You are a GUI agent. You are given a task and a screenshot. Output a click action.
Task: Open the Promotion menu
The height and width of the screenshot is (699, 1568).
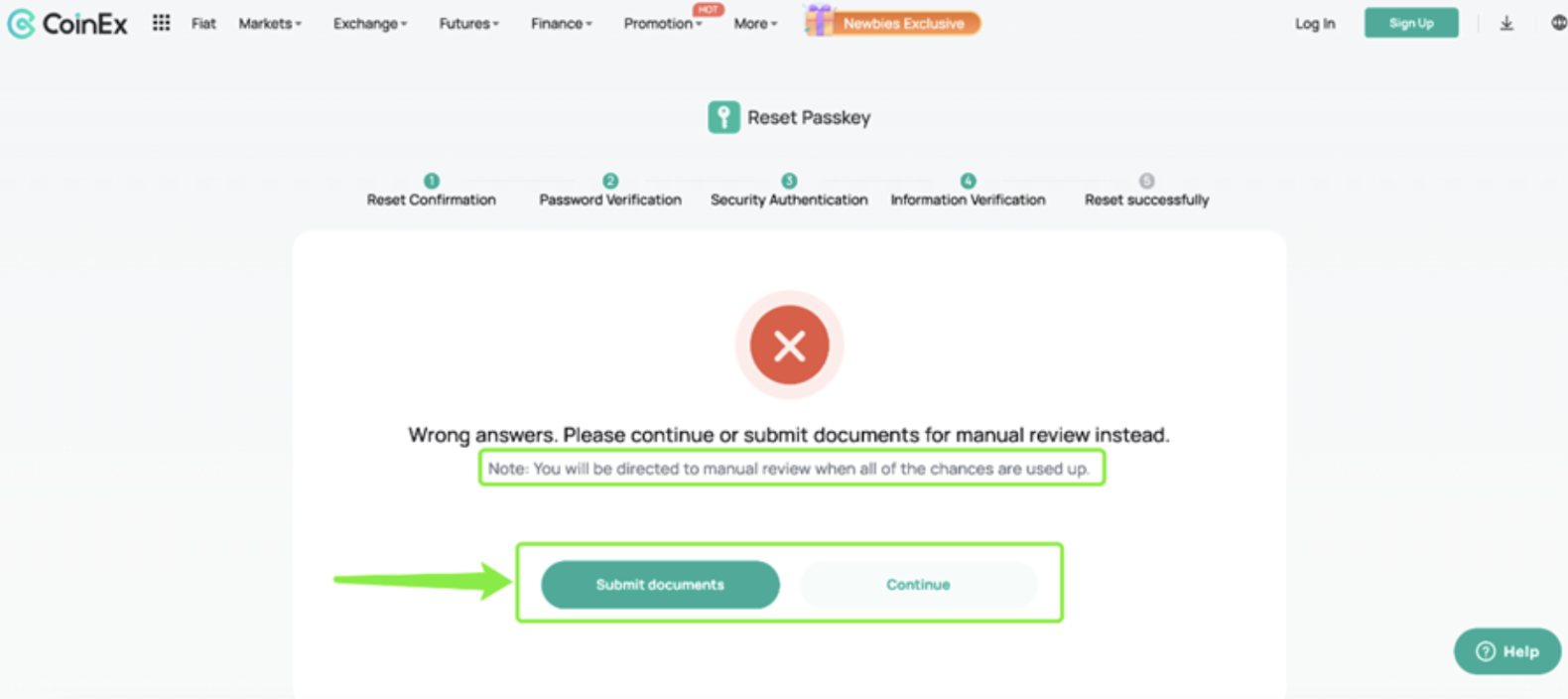coord(663,24)
